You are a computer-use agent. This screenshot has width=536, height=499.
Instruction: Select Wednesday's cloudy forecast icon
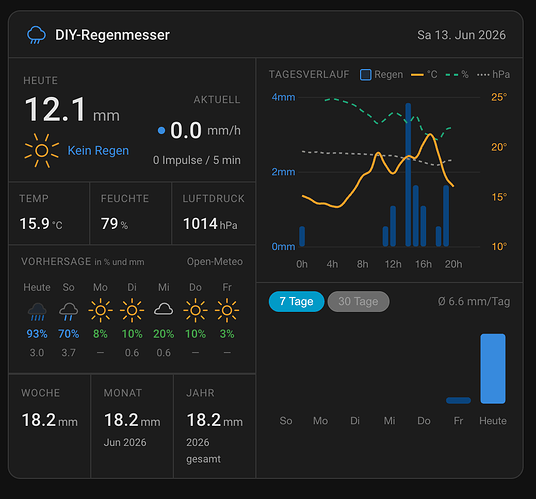[x=163, y=309]
